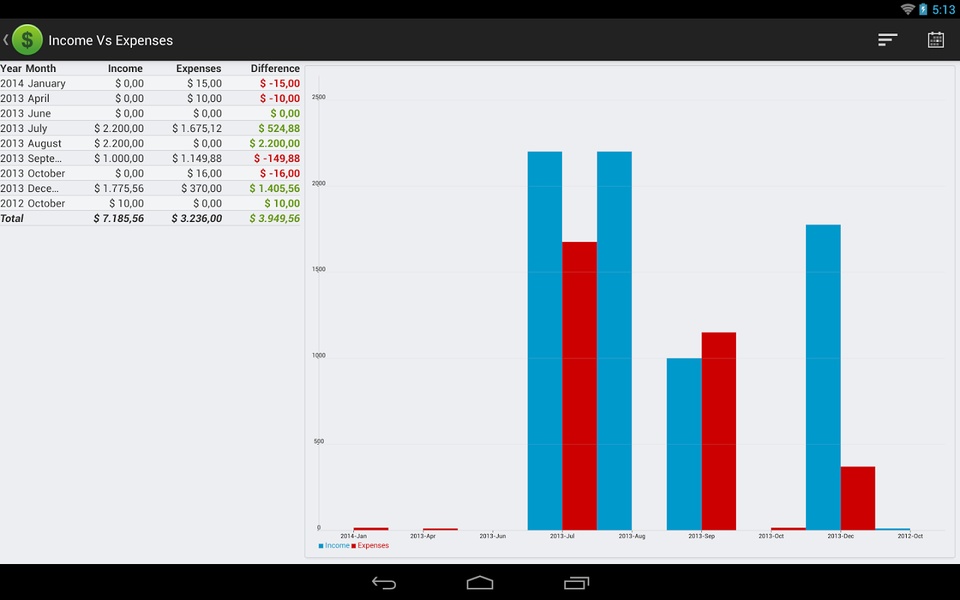Click the "2013-Dec" axis label
Screen dimensions: 960x600
pyautogui.click(x=841, y=536)
